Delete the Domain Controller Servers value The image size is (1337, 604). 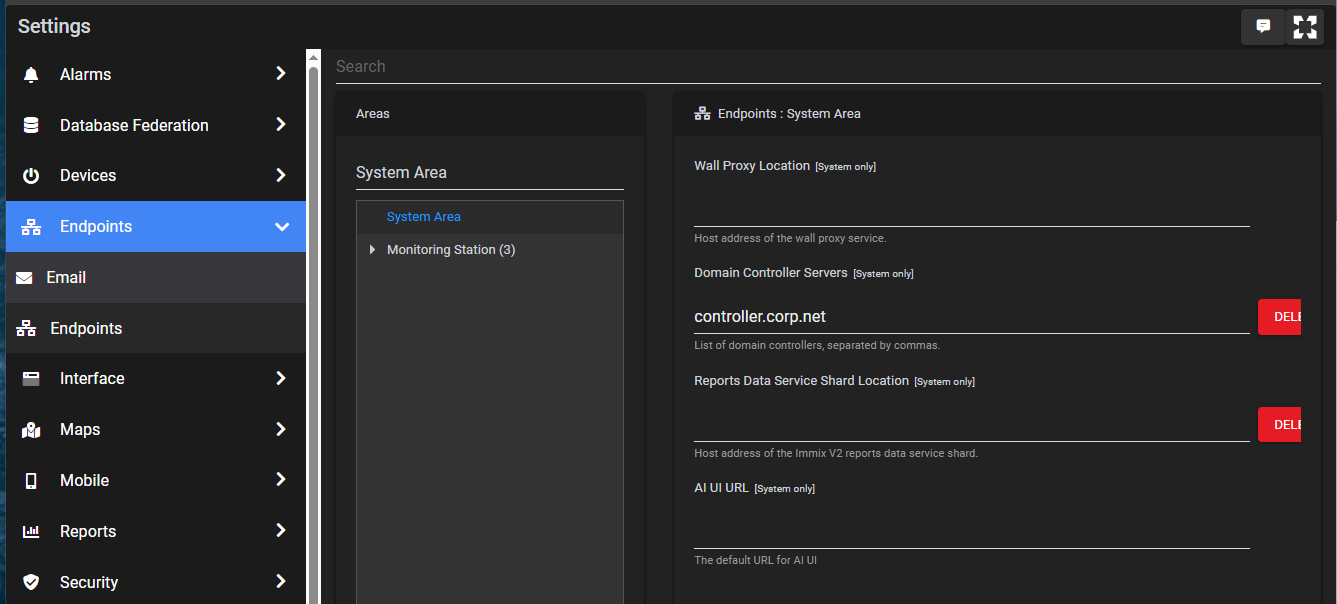click(1280, 317)
